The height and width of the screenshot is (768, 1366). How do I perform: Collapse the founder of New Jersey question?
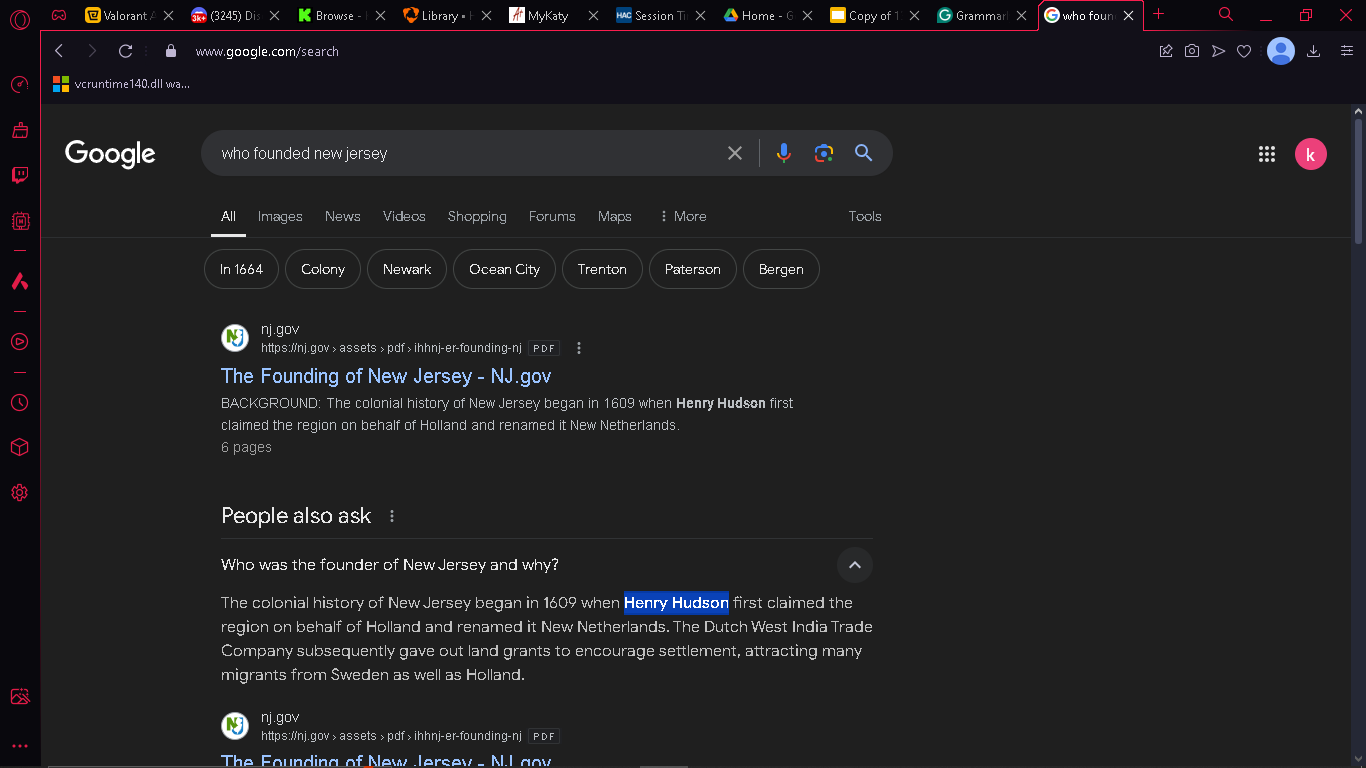[x=855, y=565]
